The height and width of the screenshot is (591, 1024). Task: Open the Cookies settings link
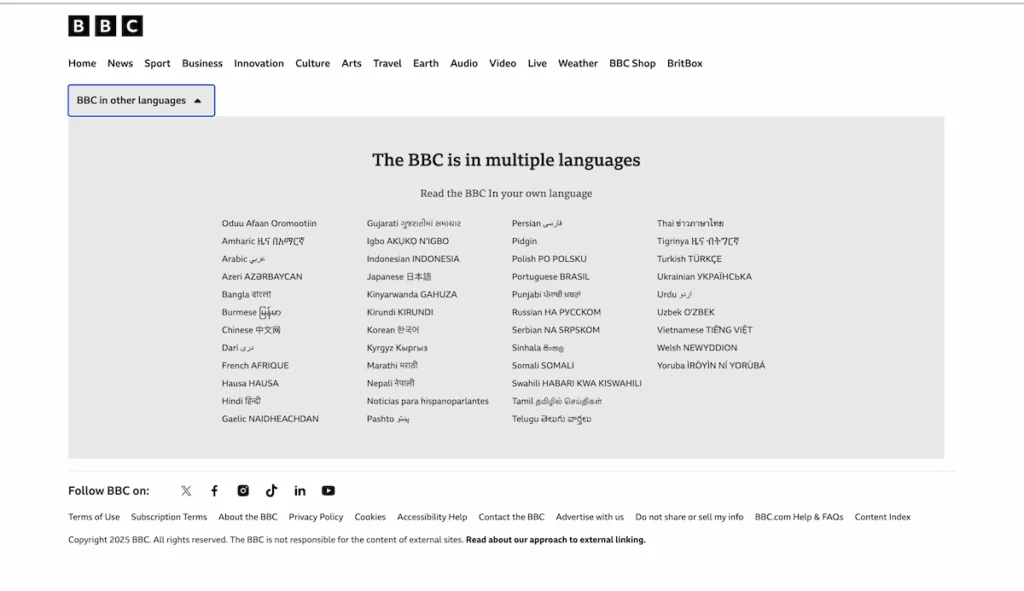370,517
